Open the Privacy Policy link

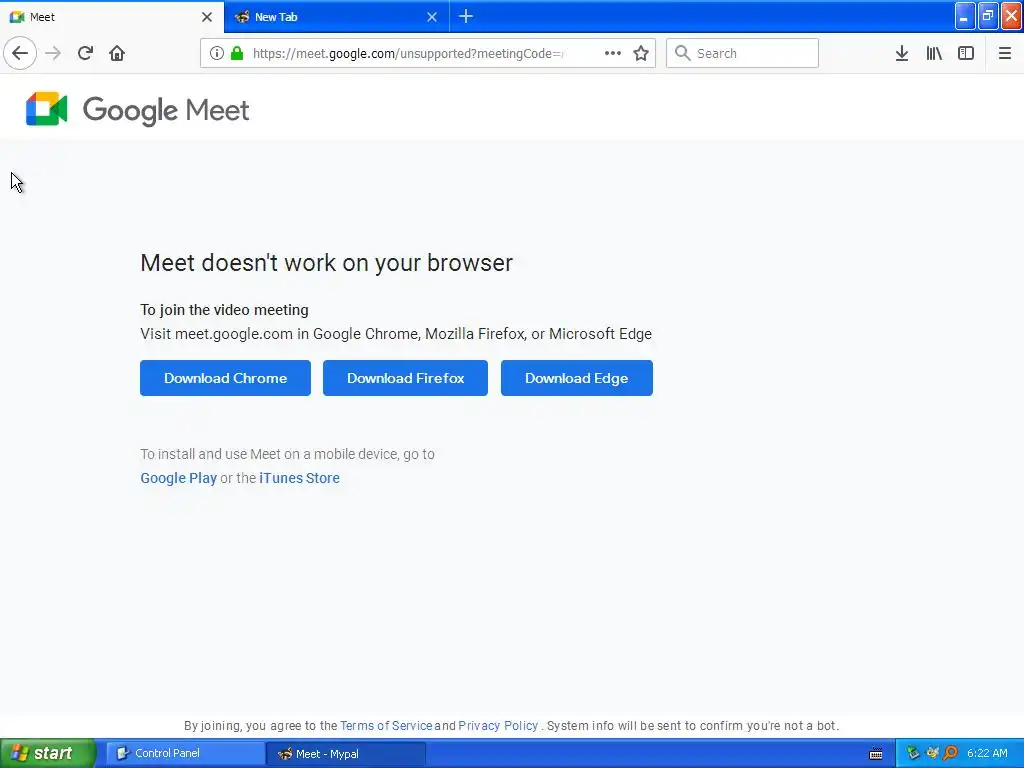pos(498,726)
